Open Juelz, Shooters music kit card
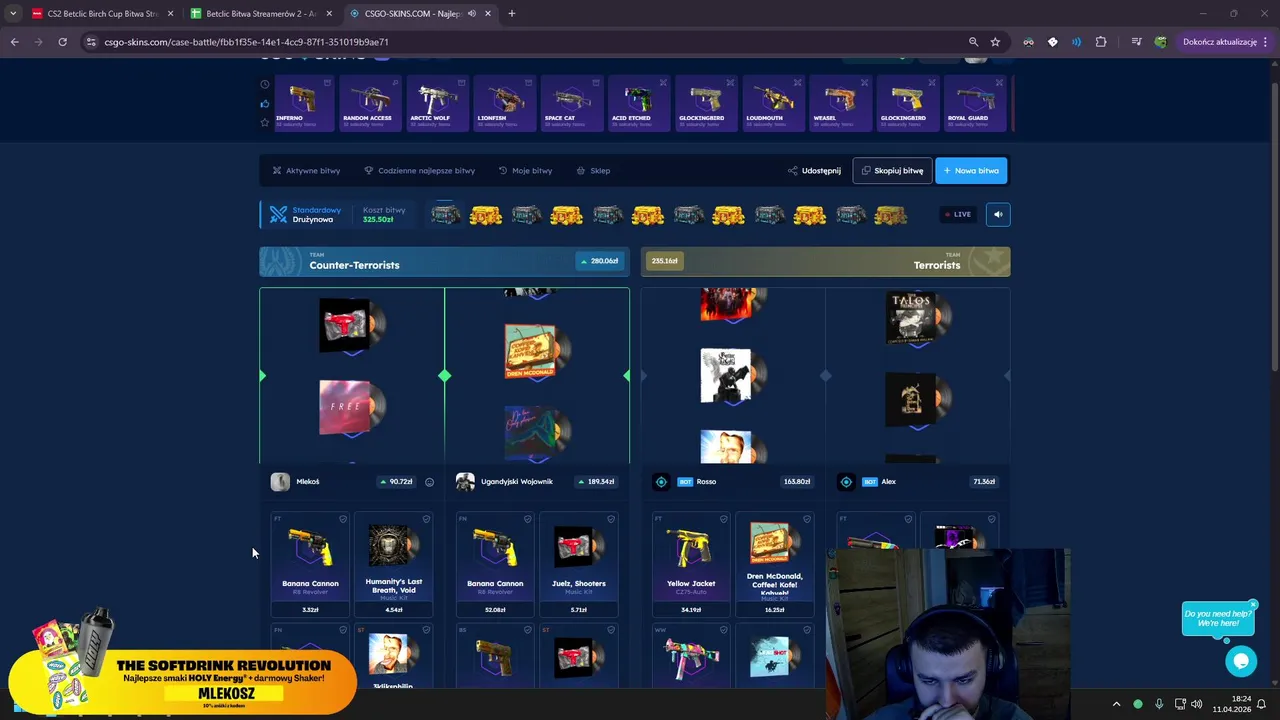Viewport: 1280px width, 720px height. pos(579,565)
